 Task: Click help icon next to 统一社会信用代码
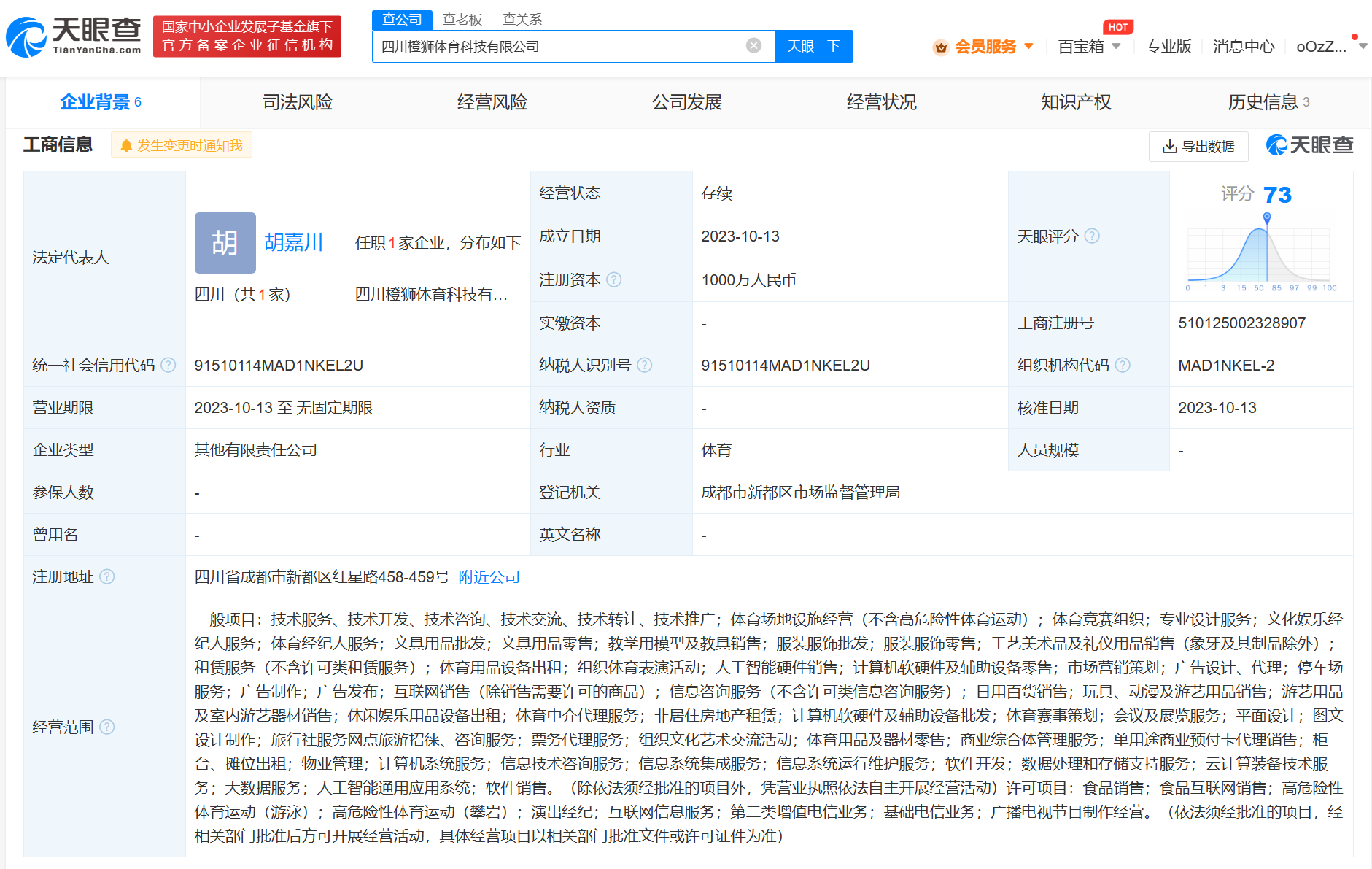(168, 365)
